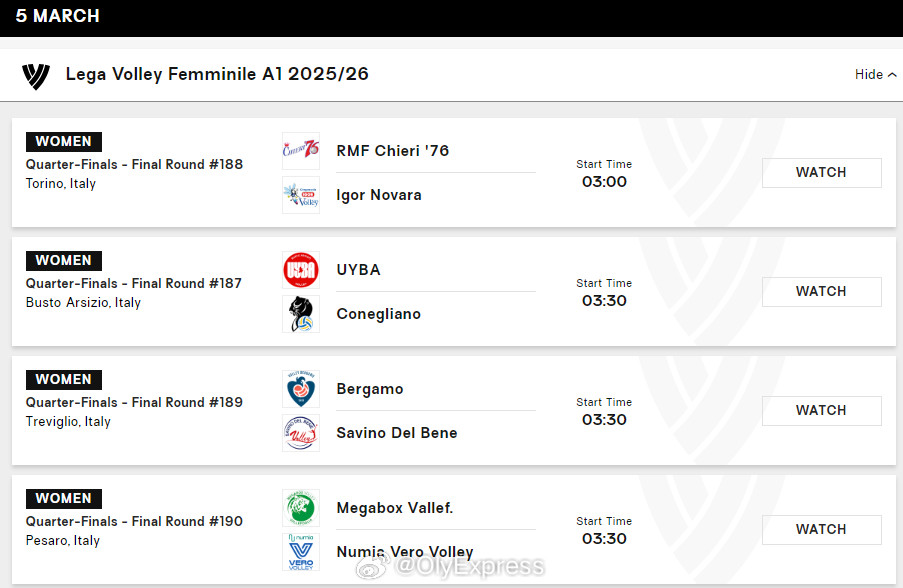
Task: Click the Igor Novara team logo
Action: click(301, 195)
